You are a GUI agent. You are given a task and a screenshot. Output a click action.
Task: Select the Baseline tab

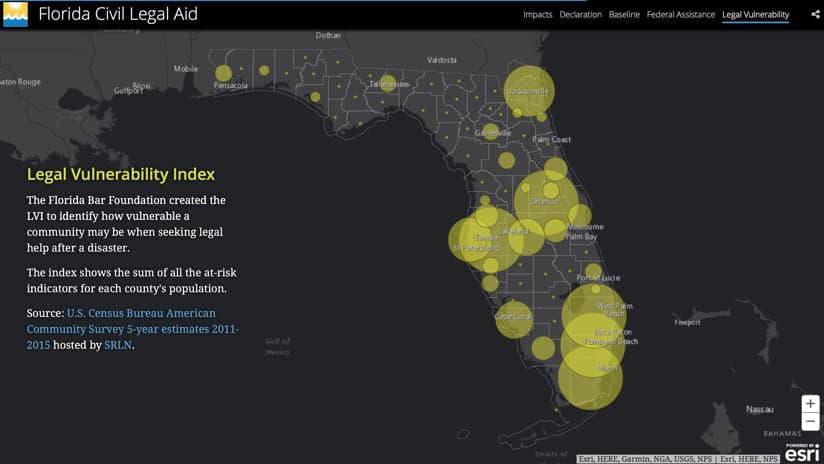point(624,15)
